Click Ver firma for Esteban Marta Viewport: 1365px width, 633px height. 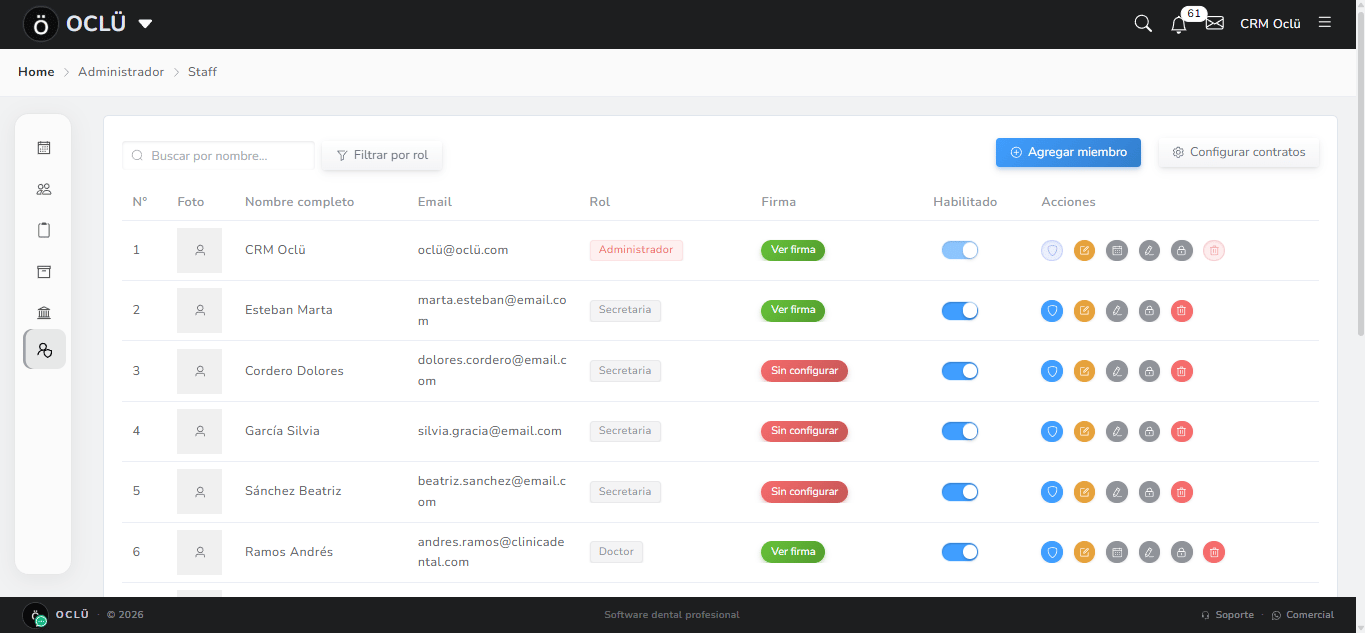pyautogui.click(x=793, y=310)
